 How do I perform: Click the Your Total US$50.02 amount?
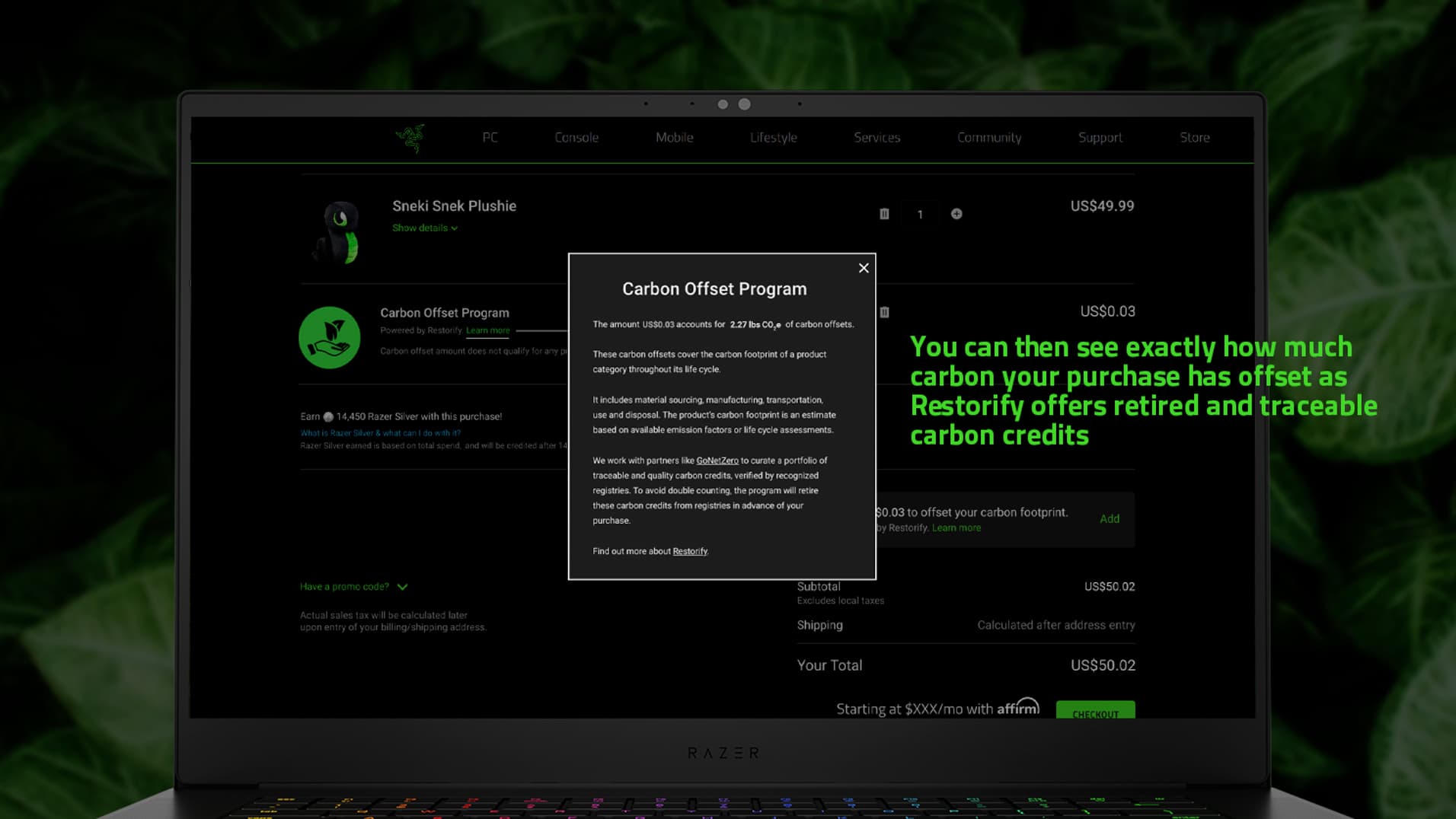click(x=1103, y=665)
